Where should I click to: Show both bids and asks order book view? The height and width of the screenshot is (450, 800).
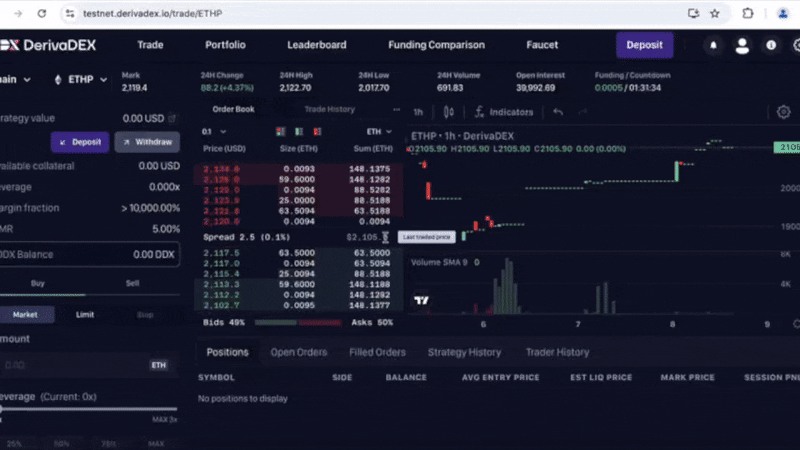point(280,132)
